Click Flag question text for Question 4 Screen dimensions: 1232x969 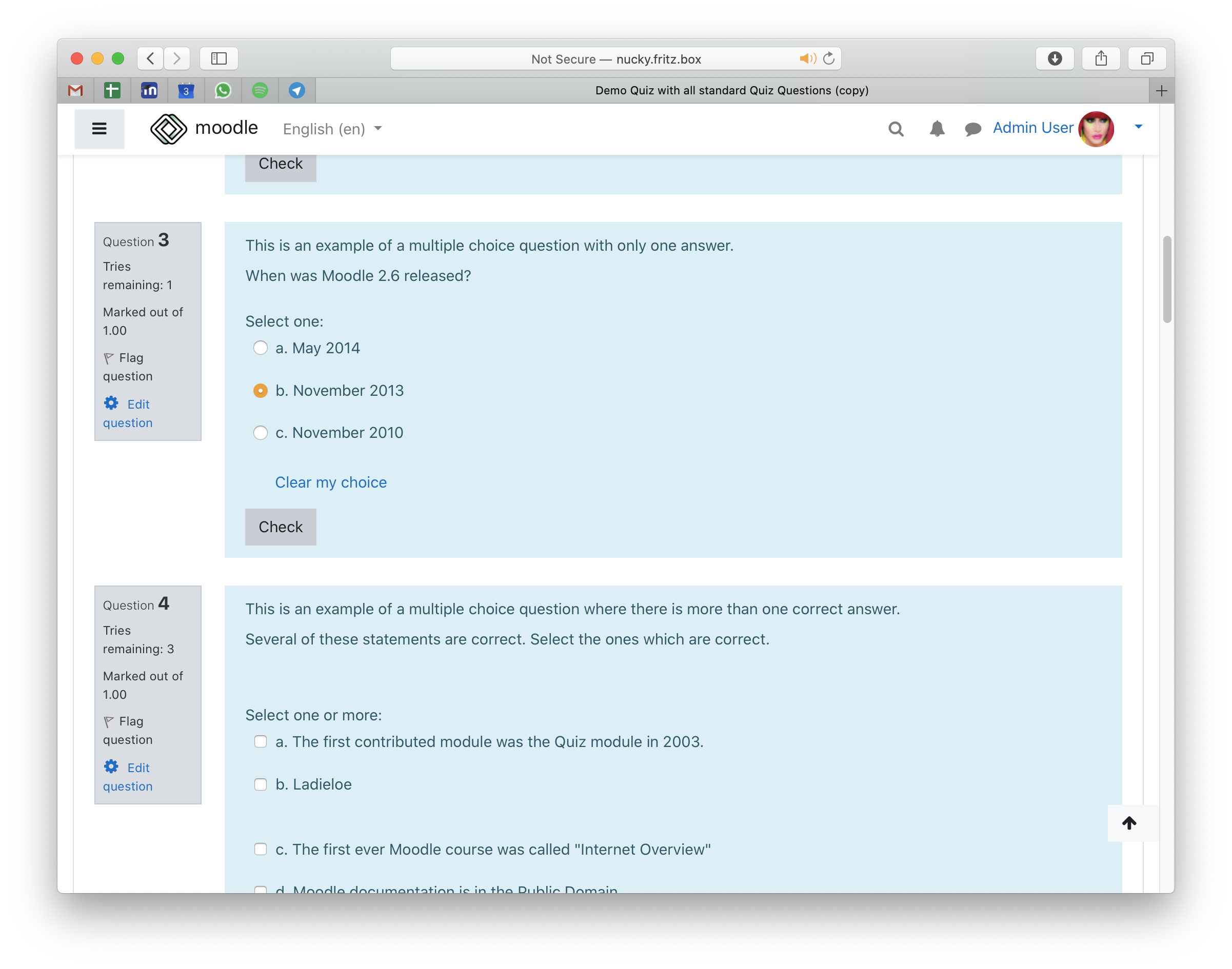[128, 731]
